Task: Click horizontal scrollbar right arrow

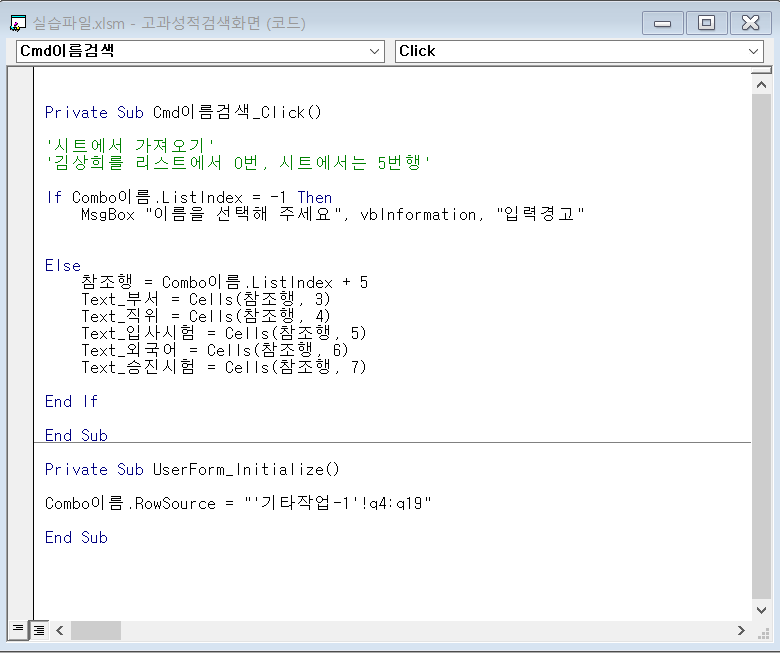Action: pyautogui.click(x=741, y=631)
